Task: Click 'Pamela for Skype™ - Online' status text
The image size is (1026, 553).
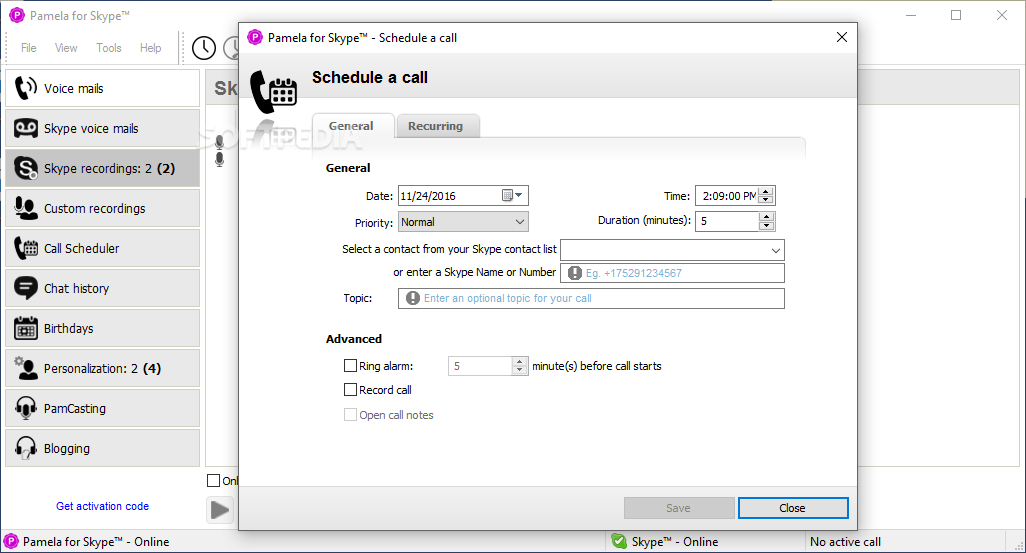Action: (x=96, y=542)
